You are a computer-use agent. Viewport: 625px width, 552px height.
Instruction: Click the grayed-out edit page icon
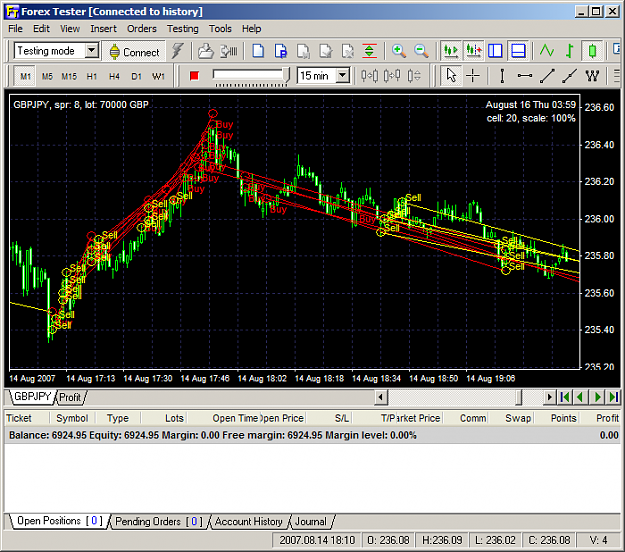pos(326,51)
